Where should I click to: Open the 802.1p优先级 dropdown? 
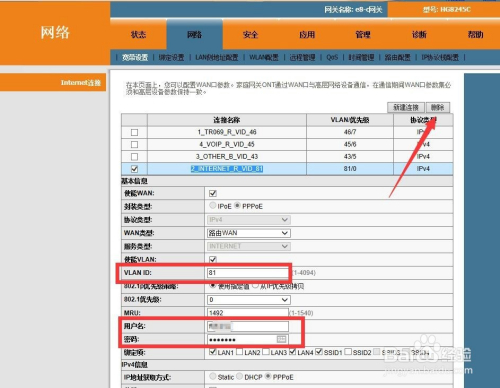249,300
